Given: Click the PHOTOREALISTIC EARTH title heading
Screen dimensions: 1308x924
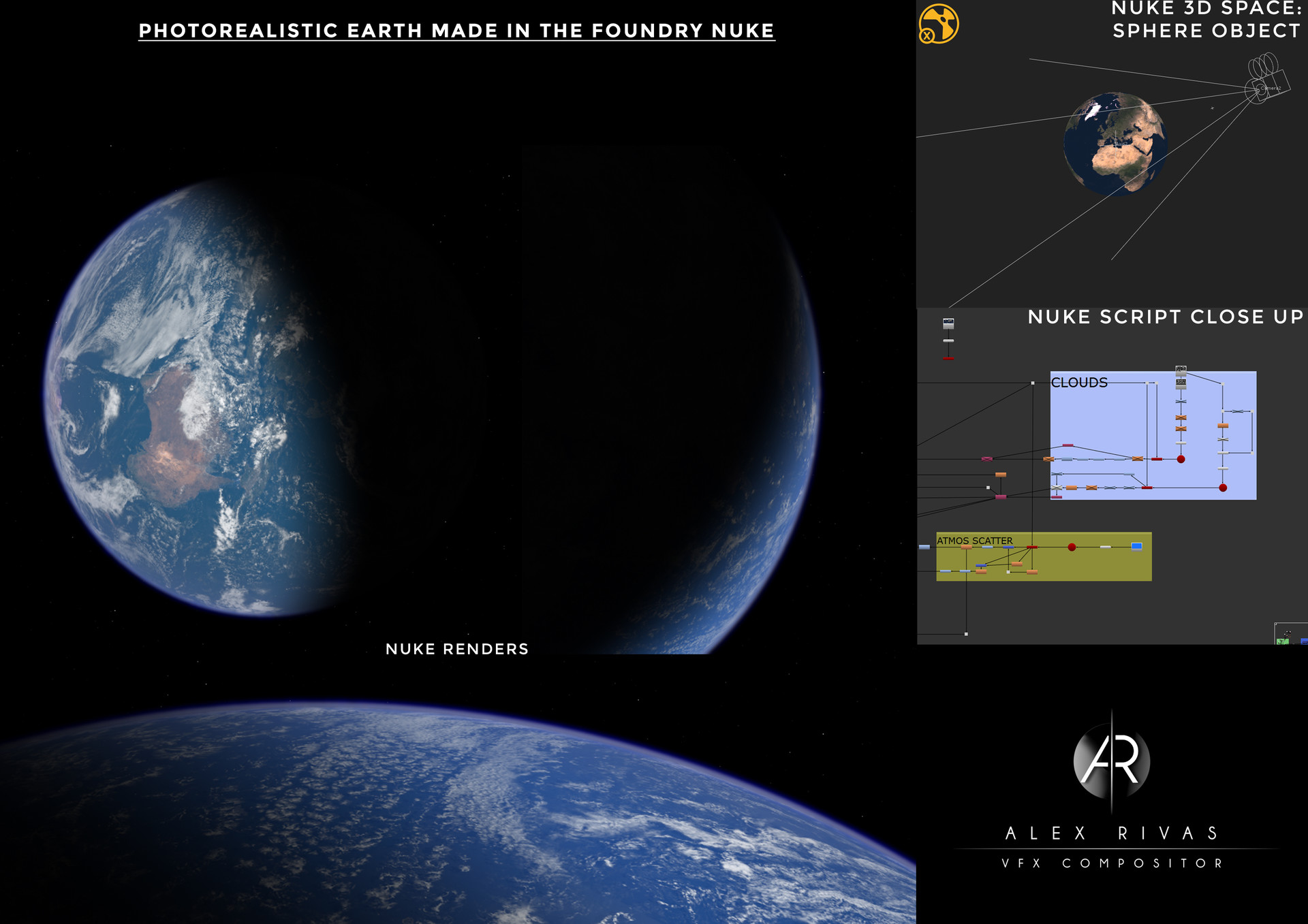Looking at the screenshot, I should tap(456, 31).
